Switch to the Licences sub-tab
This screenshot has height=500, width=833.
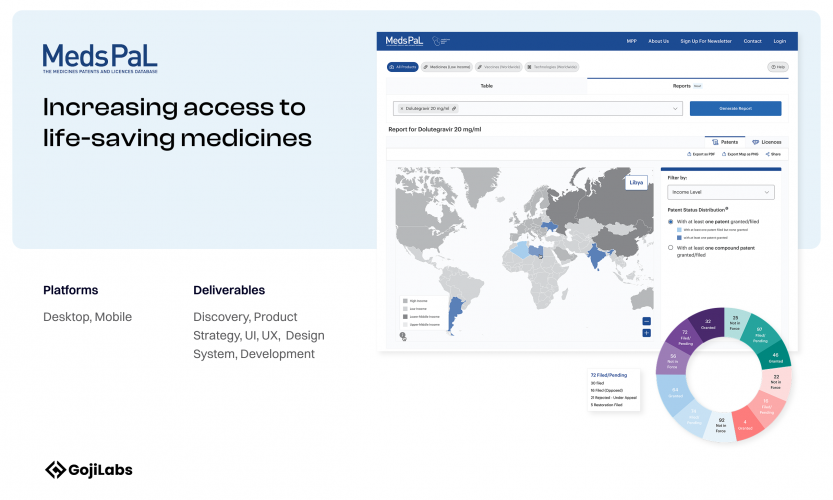tap(766, 142)
